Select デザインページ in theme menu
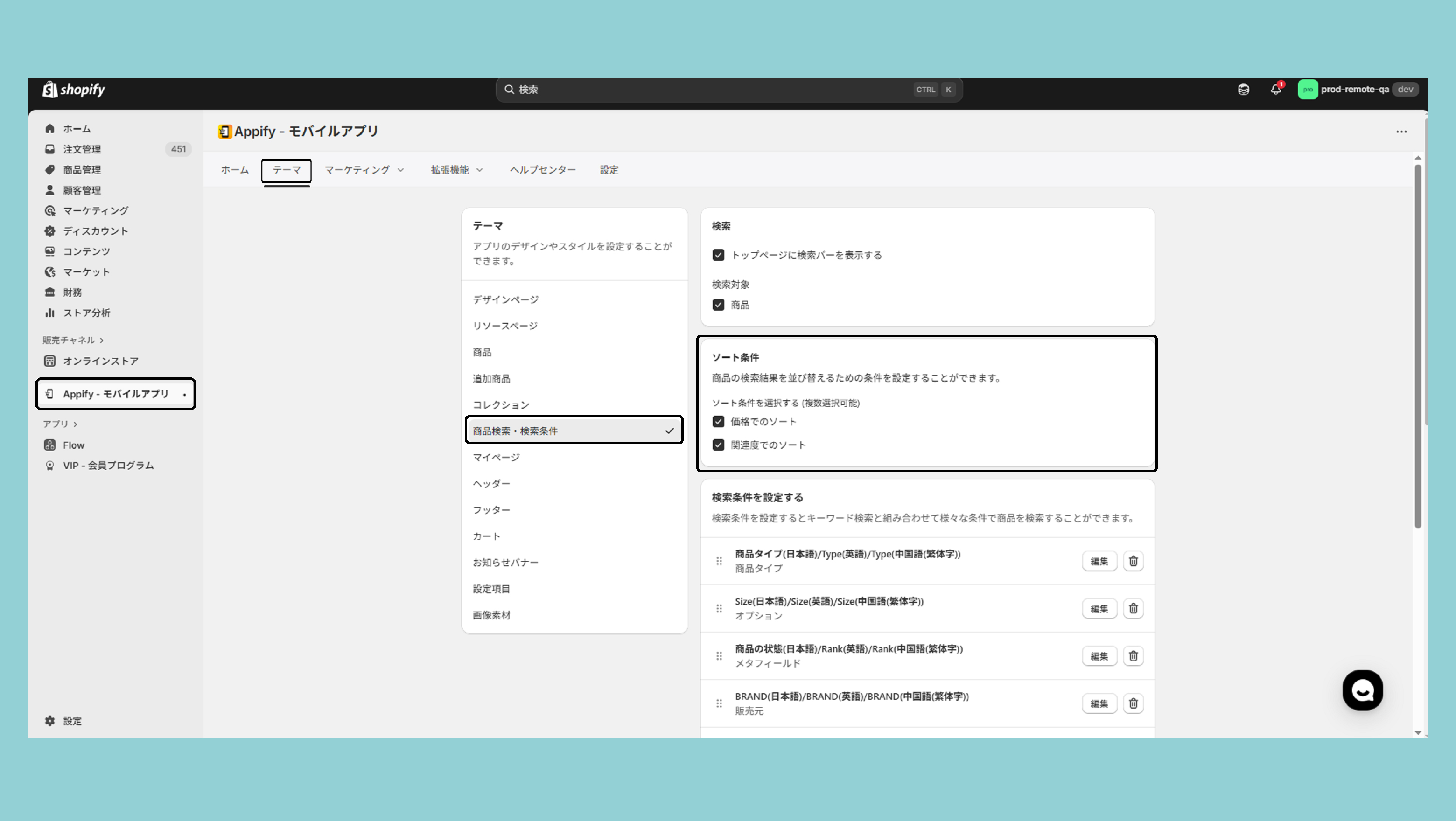The image size is (1456, 821). [505, 299]
